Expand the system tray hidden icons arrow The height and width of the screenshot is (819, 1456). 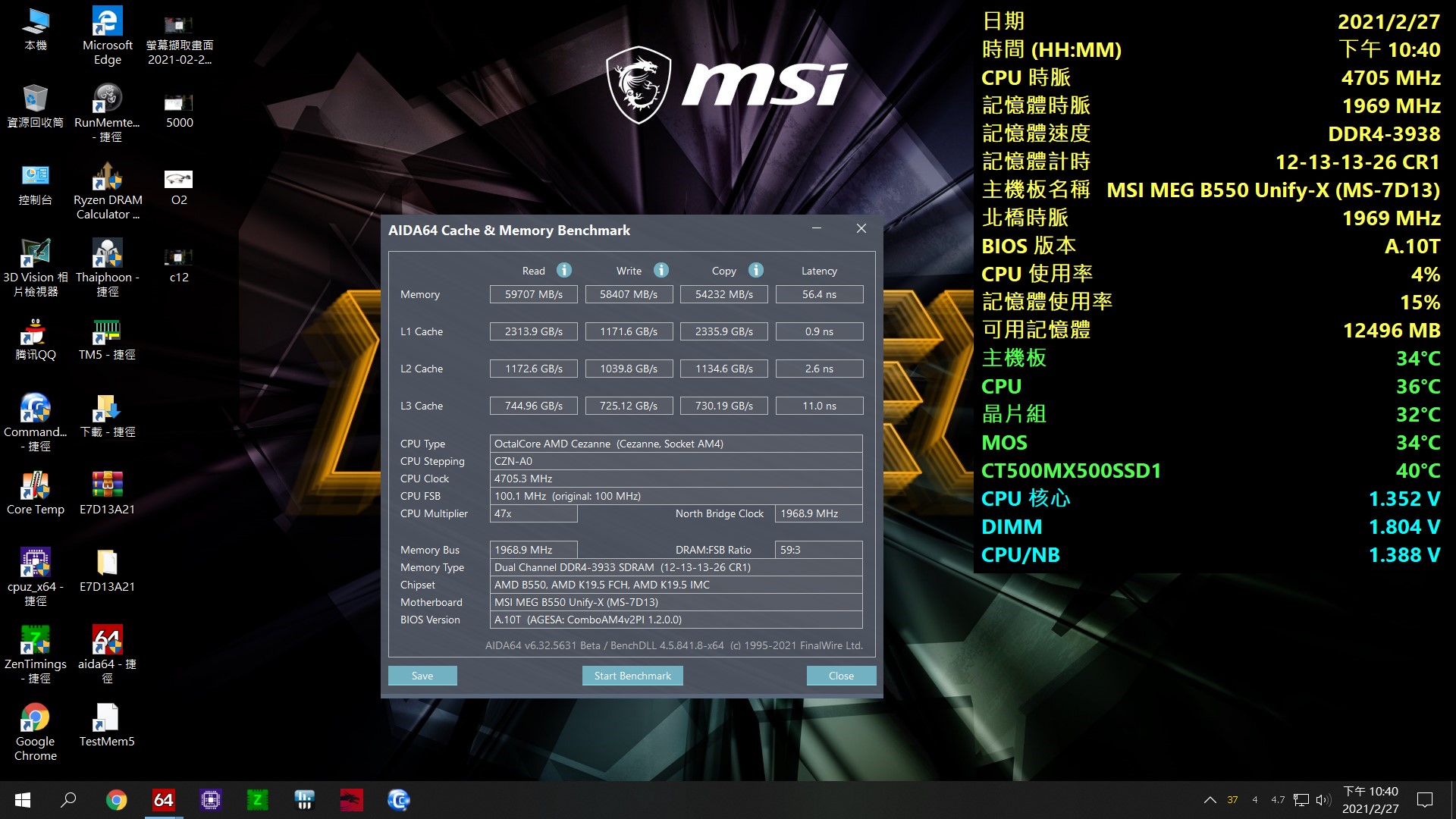click(x=1210, y=800)
